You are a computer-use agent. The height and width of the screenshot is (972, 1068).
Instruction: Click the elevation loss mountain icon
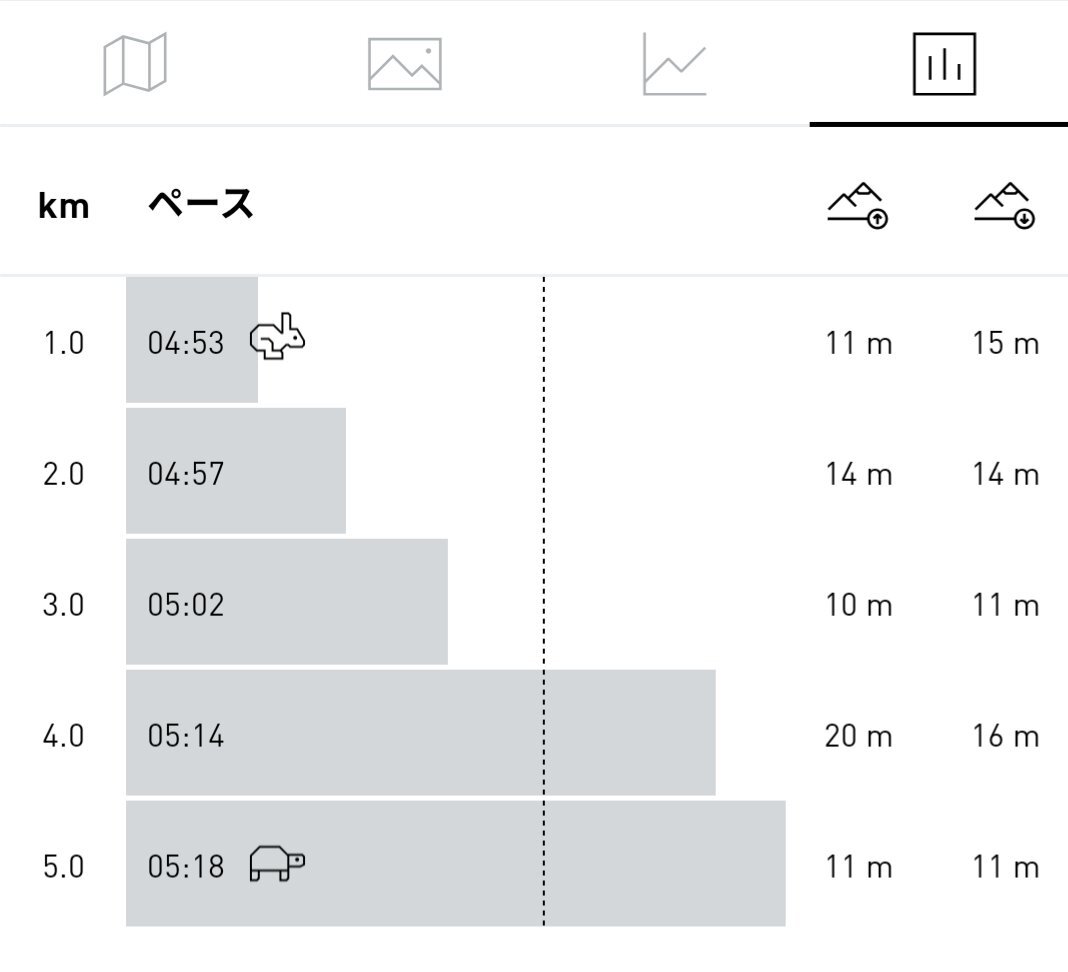(1005, 206)
